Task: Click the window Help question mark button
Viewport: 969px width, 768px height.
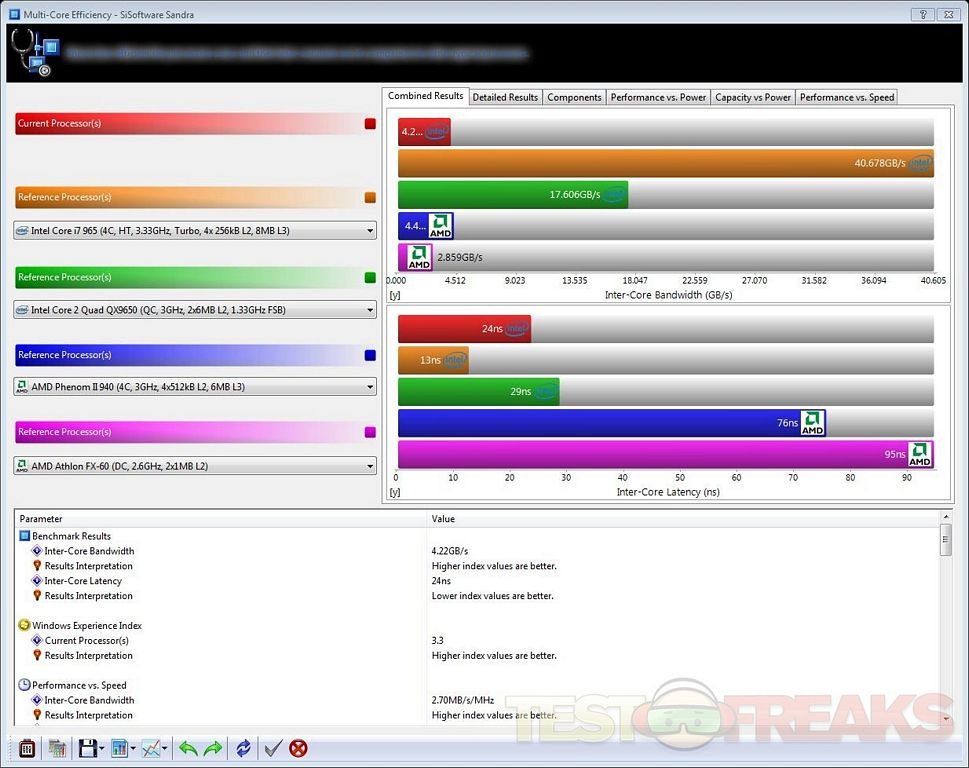Action: click(918, 15)
